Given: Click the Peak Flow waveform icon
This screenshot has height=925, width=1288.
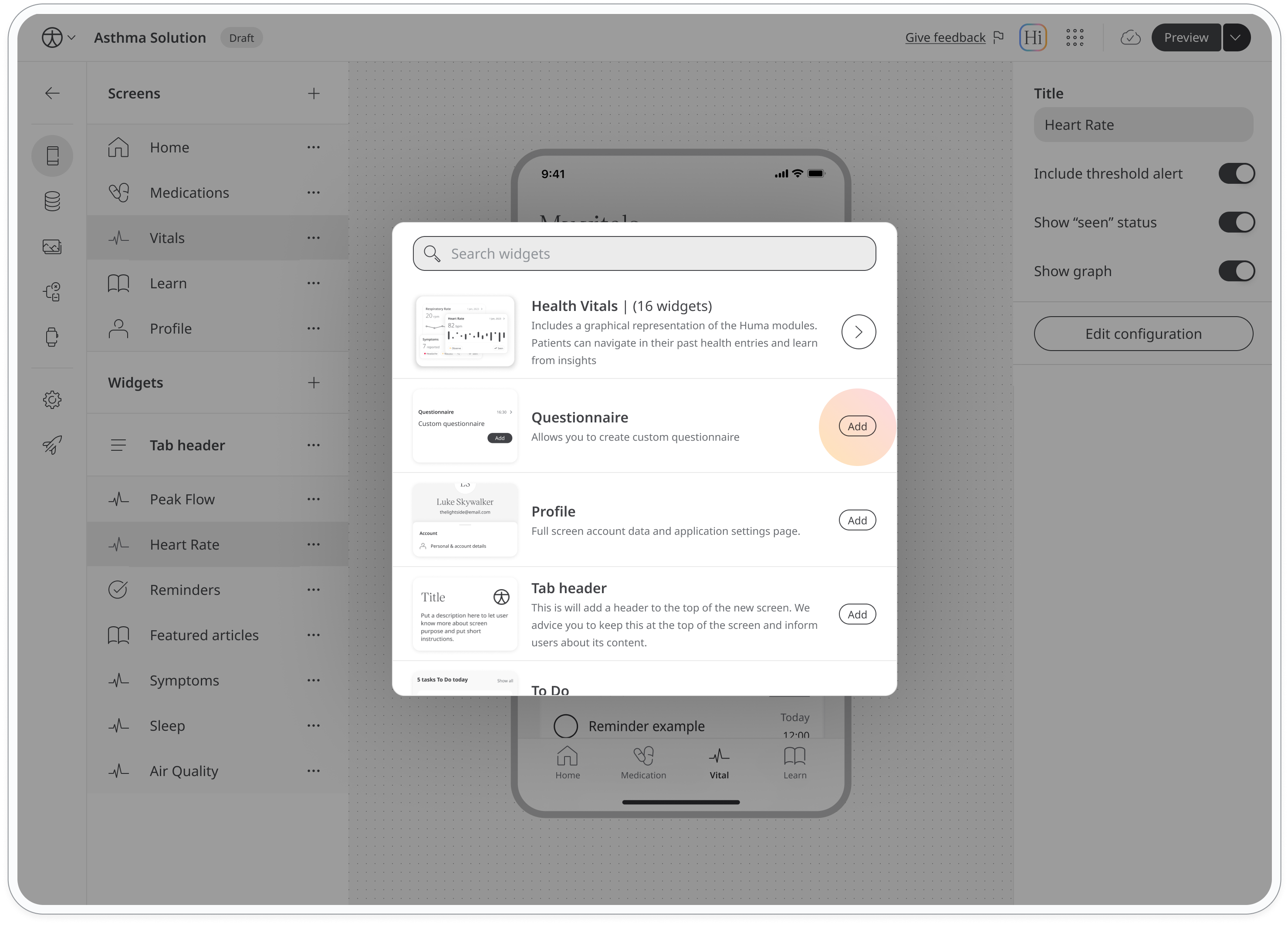Looking at the screenshot, I should [x=119, y=498].
